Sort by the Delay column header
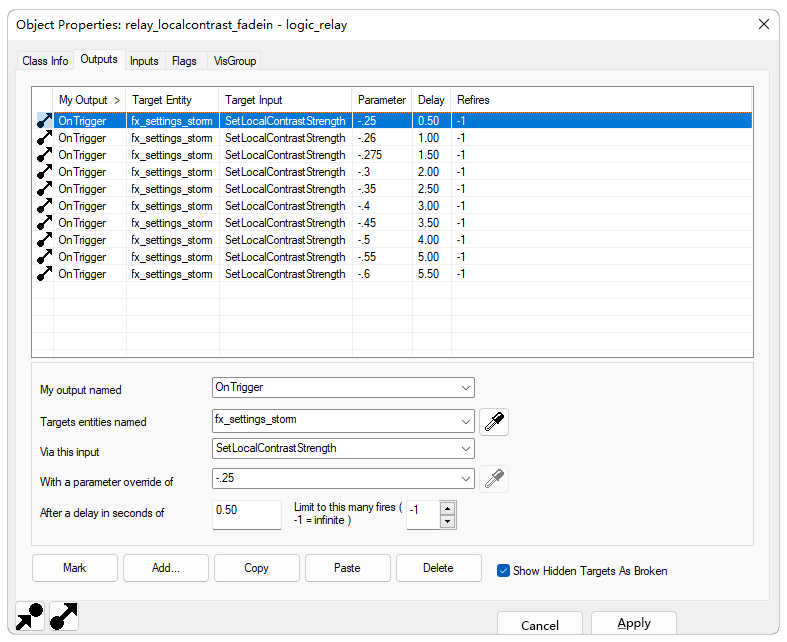787x642 pixels. pos(431,100)
